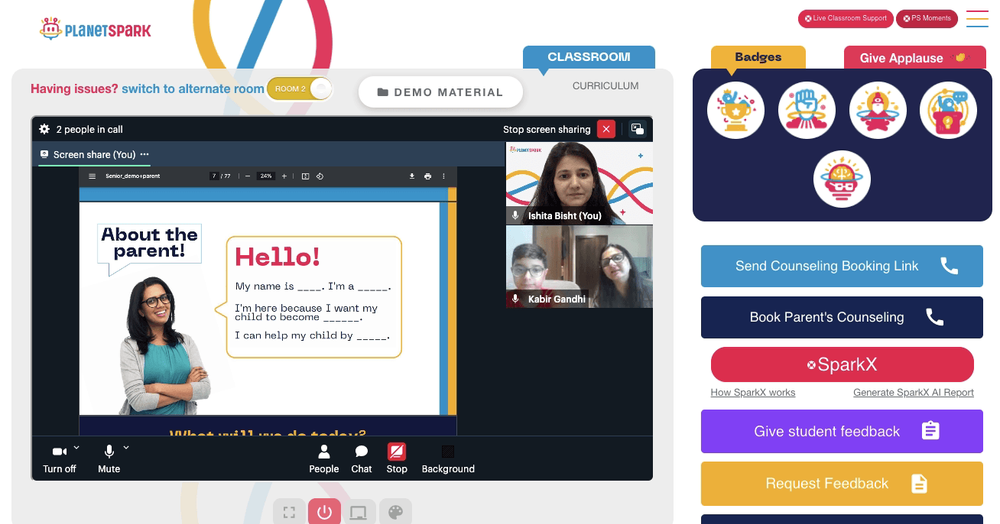This screenshot has height=524, width=1000.
Task: Open Generate SparkX AI Report link
Action: [913, 393]
